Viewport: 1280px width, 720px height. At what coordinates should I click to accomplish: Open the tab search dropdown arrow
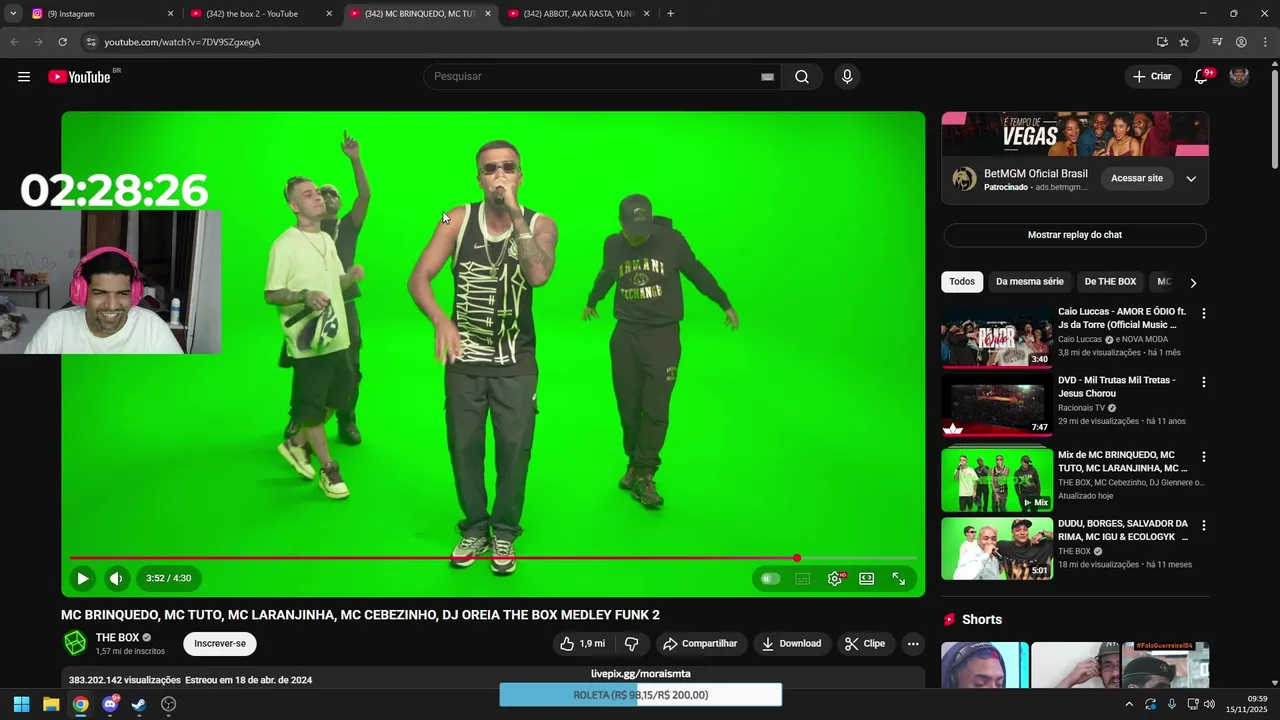(x=13, y=14)
